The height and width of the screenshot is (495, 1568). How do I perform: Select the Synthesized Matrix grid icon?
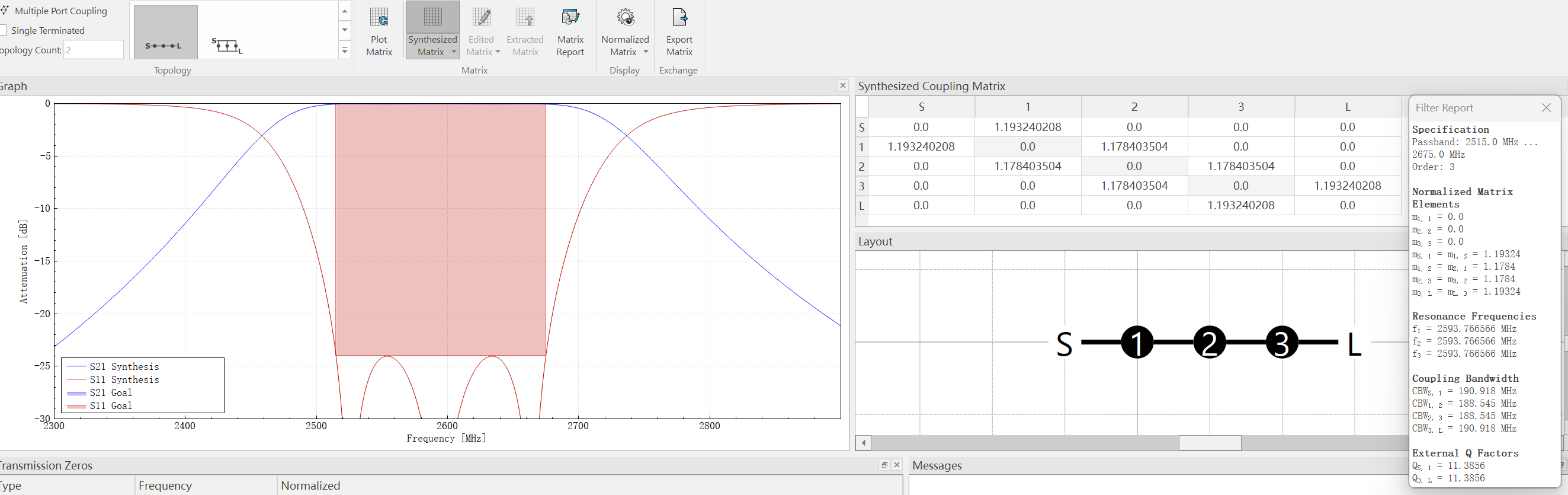click(x=433, y=17)
